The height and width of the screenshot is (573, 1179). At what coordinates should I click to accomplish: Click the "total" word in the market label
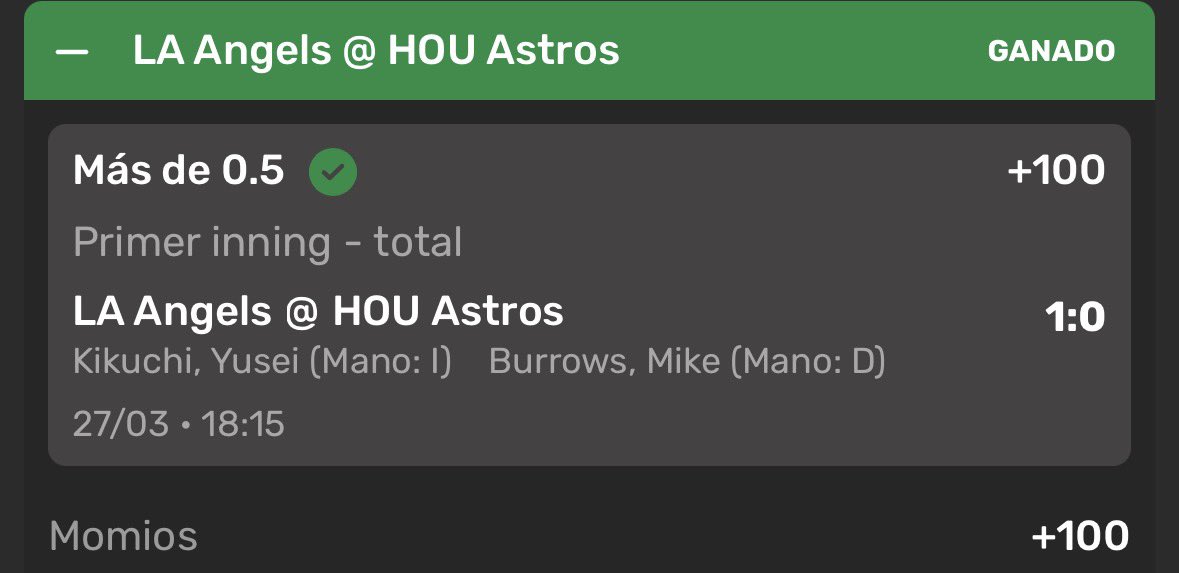click(418, 242)
